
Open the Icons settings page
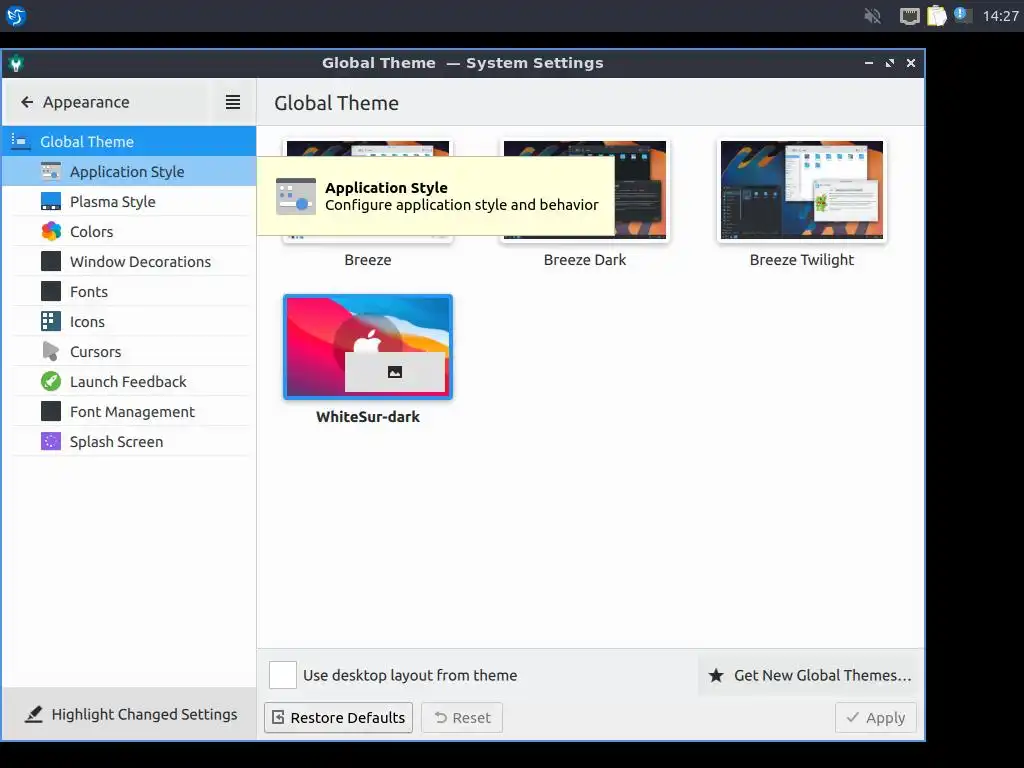click(x=129, y=321)
